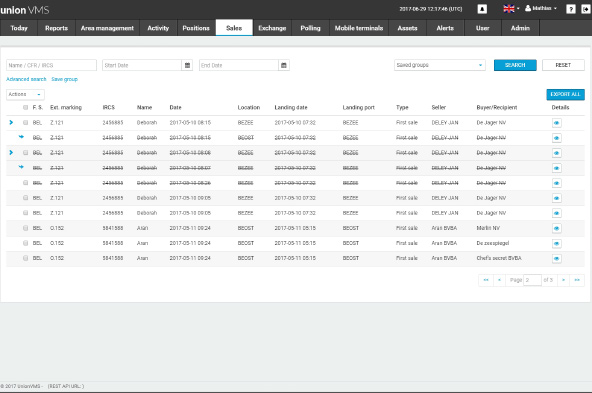Click the help question mark icon

pyautogui.click(x=570, y=9)
